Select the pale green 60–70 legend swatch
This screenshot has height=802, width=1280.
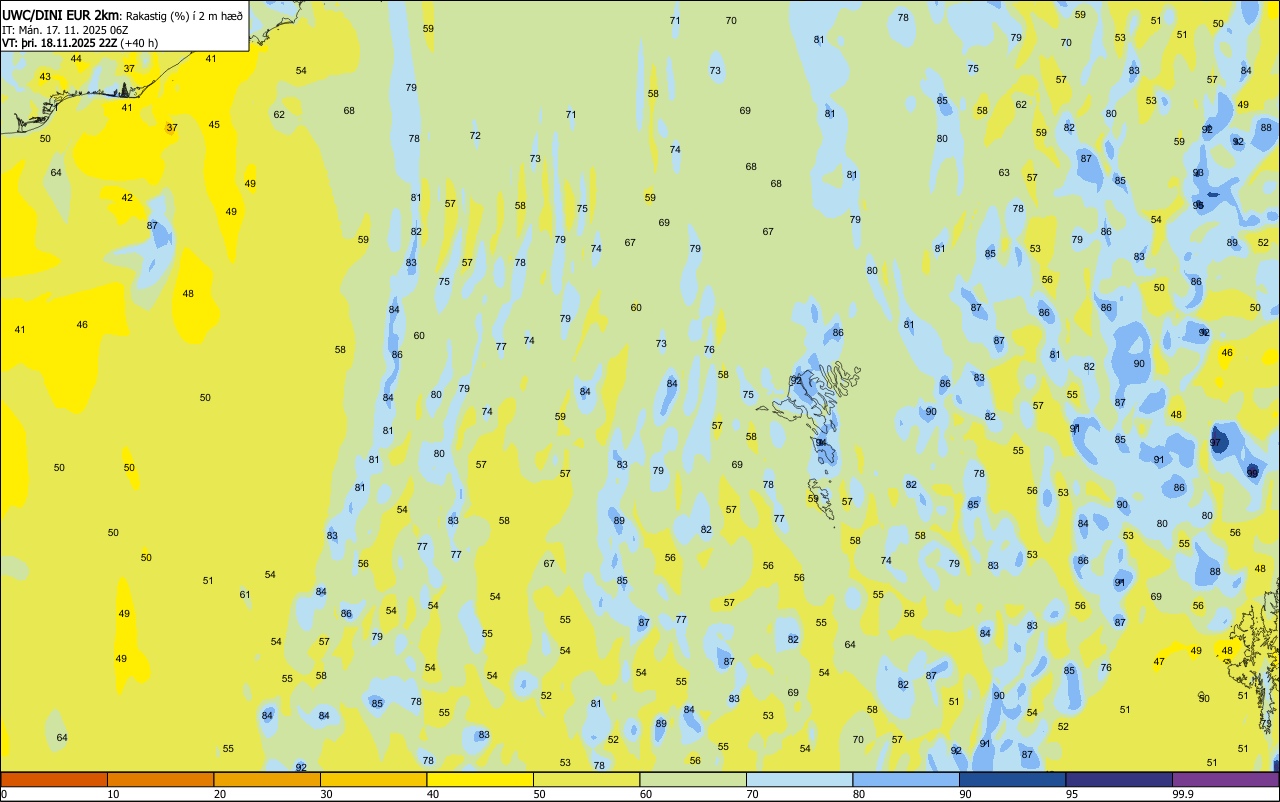[x=693, y=779]
